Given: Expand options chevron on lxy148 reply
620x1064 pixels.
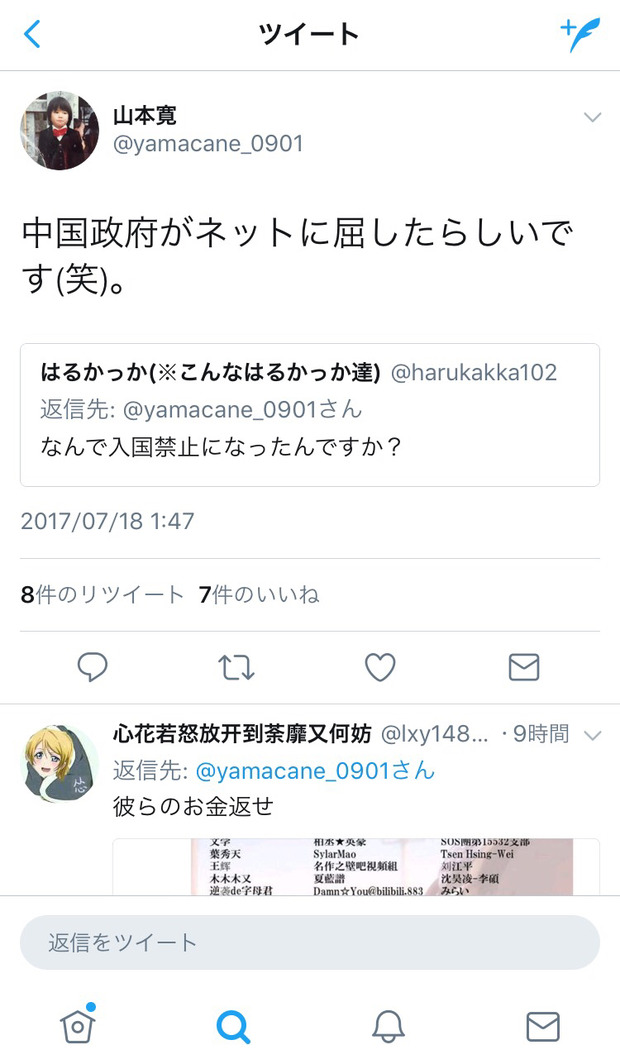Looking at the screenshot, I should click(592, 736).
